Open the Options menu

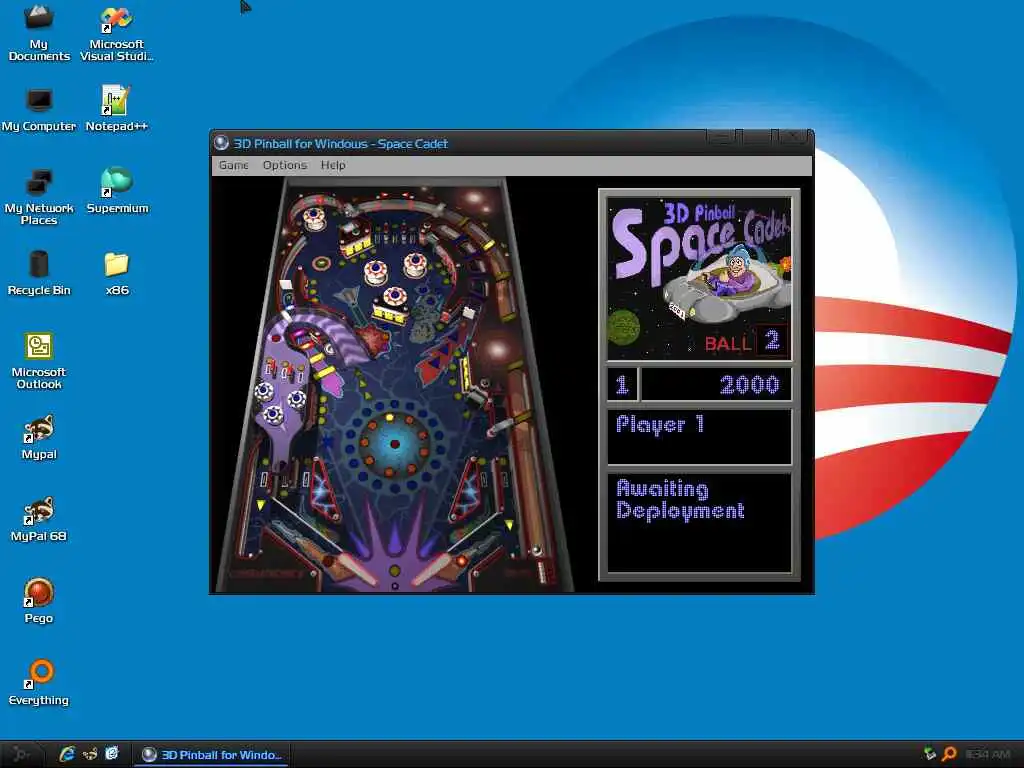[285, 165]
